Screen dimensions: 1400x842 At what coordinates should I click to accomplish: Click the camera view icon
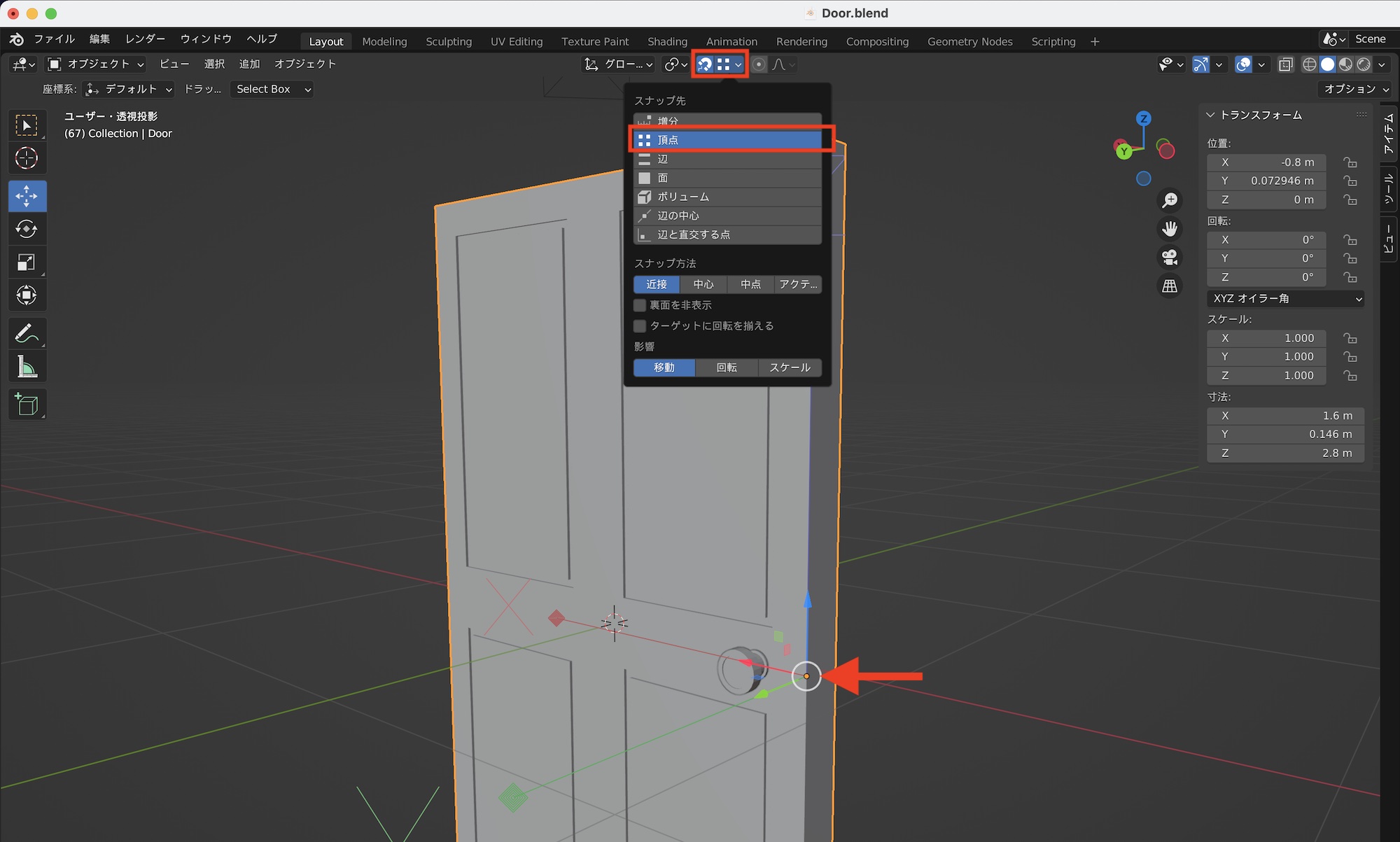pyautogui.click(x=1169, y=257)
